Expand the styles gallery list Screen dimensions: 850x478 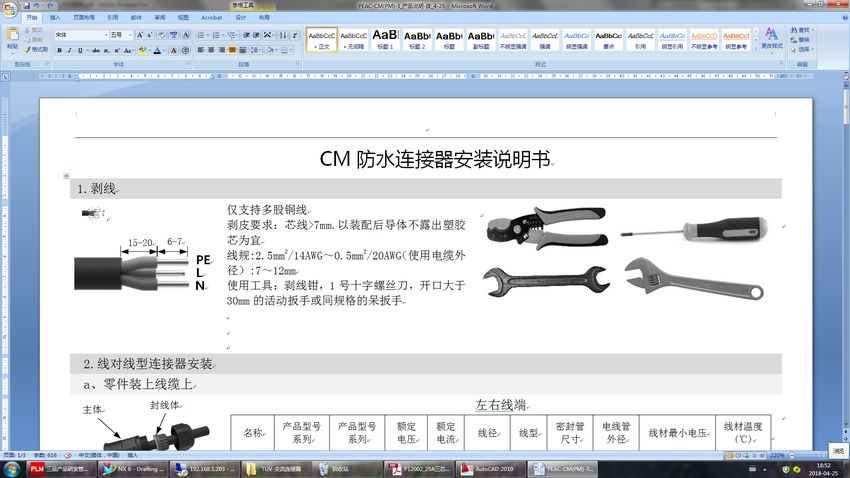pyautogui.click(x=756, y=48)
